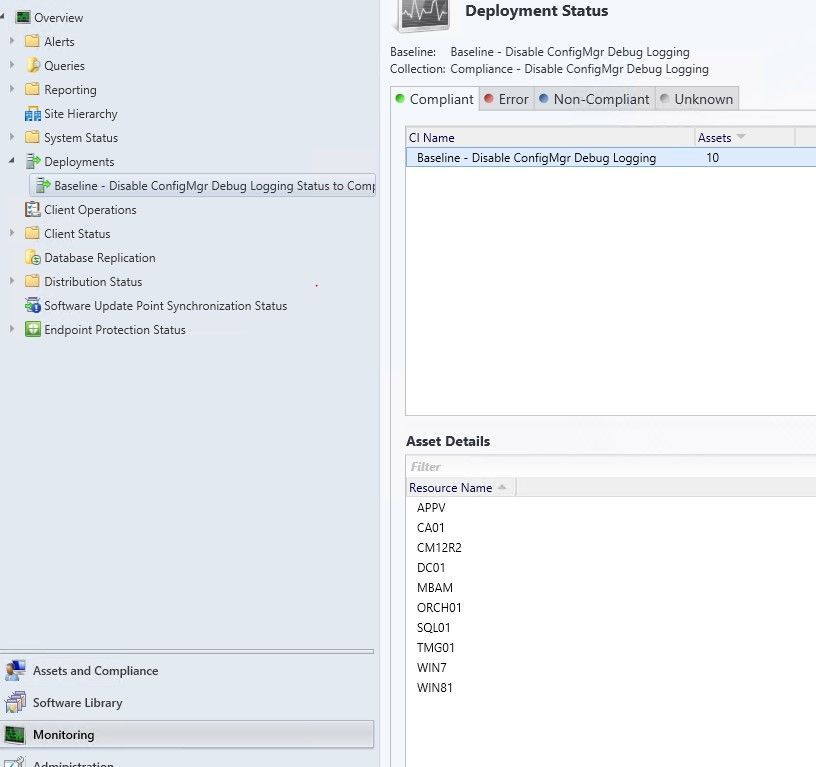The image size is (816, 767).
Task: Select the Baseline - Disable ConfigMgr Debug Logging row
Action: point(610,158)
